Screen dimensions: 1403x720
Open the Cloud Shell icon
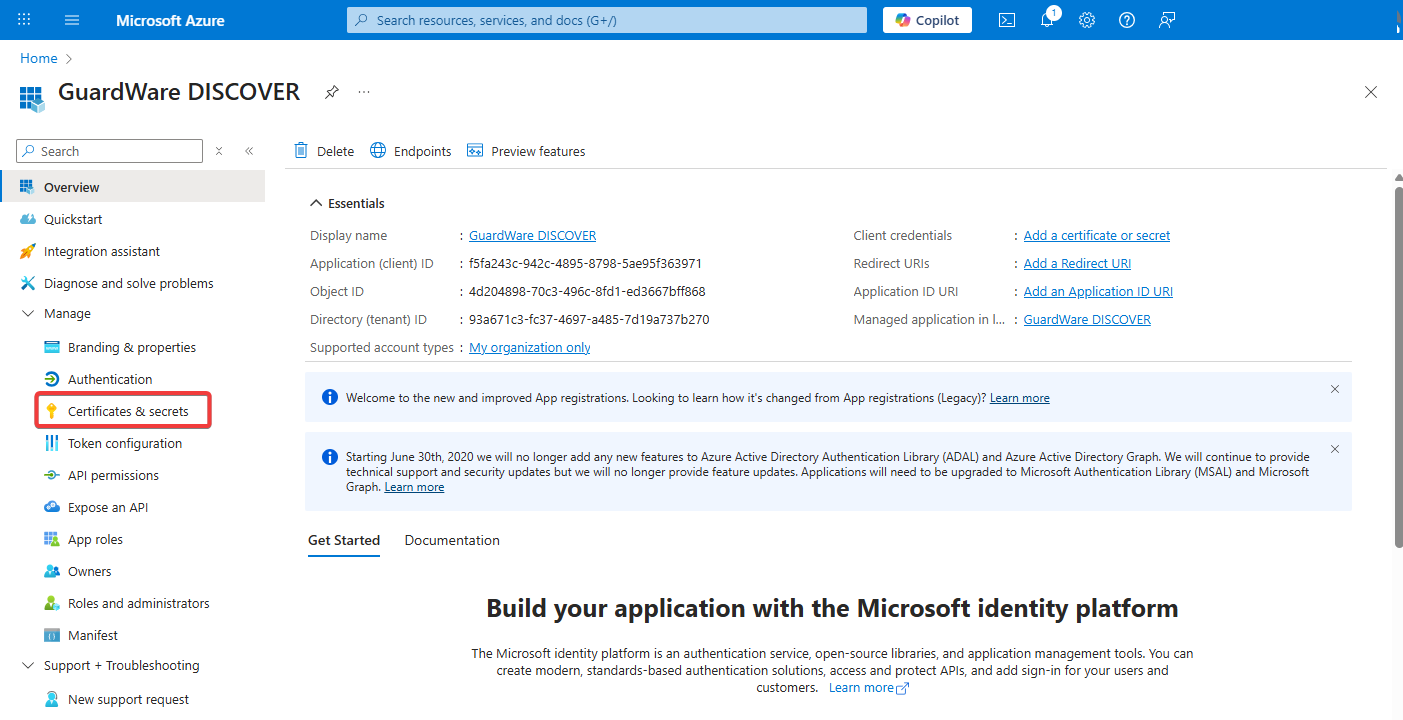point(1007,20)
